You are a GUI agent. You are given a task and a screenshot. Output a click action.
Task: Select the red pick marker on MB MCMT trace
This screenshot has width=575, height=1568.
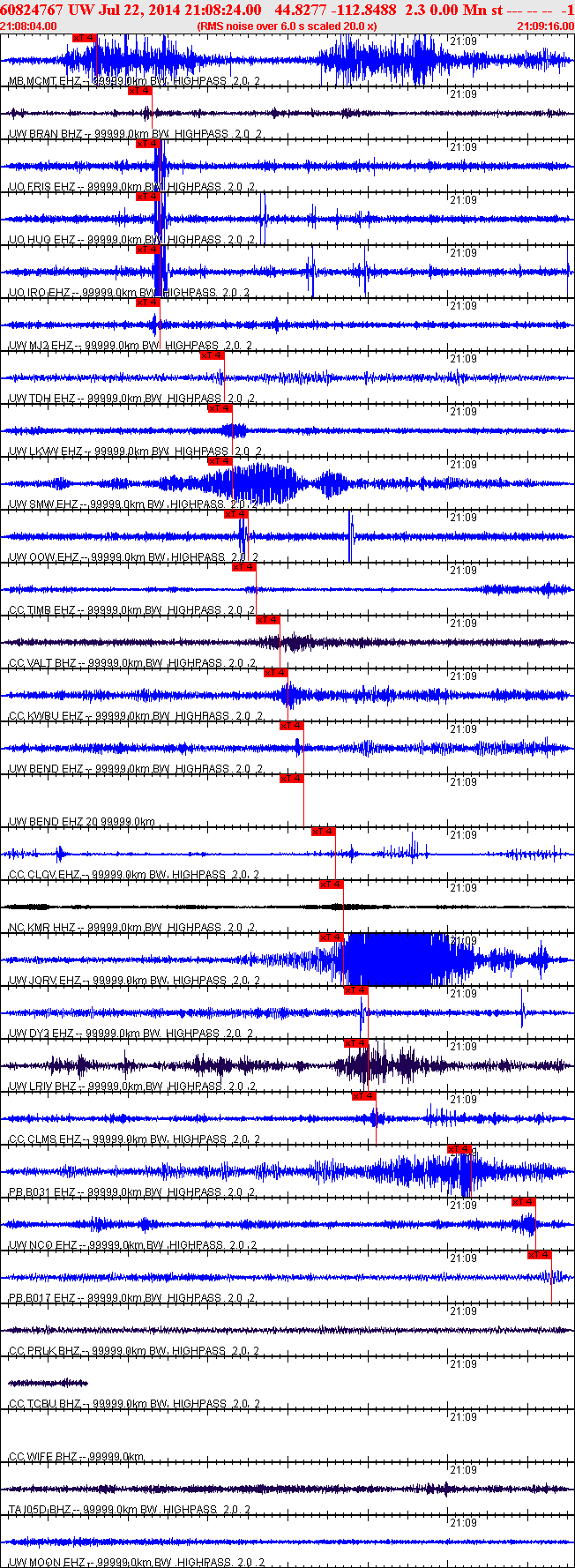84,38
